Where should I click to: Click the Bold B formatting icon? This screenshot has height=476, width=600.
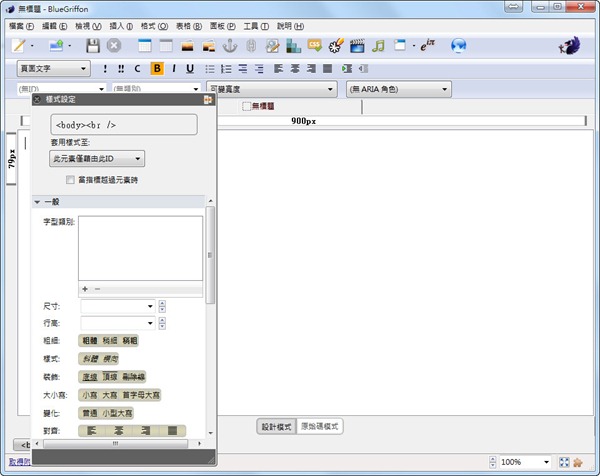point(157,69)
